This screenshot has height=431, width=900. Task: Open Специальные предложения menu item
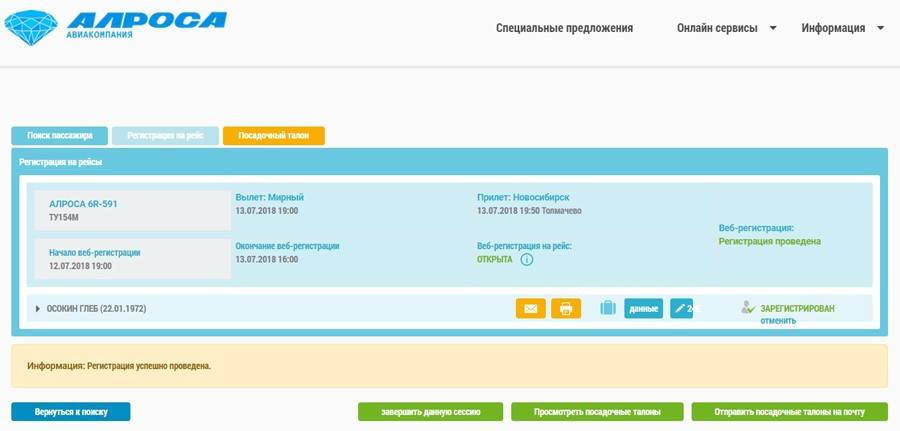(x=564, y=28)
